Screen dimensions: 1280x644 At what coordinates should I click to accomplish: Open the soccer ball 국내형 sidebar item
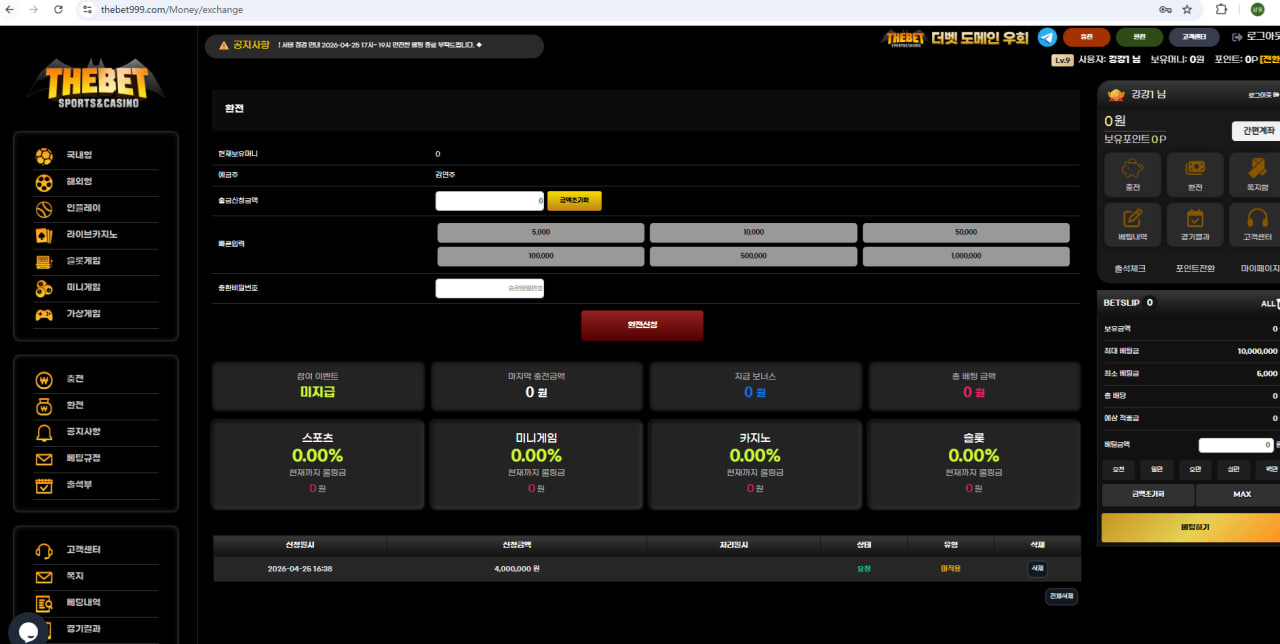pyautogui.click(x=44, y=156)
